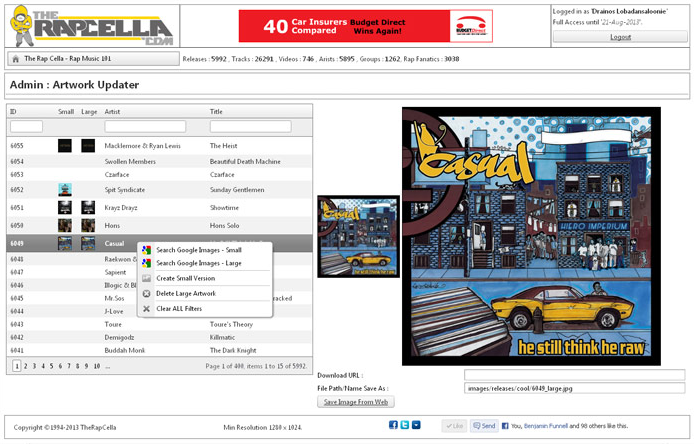694x444 pixels.
Task: Select large thumbnail for Macklemore & Ryan Lewis
Action: 88,146
